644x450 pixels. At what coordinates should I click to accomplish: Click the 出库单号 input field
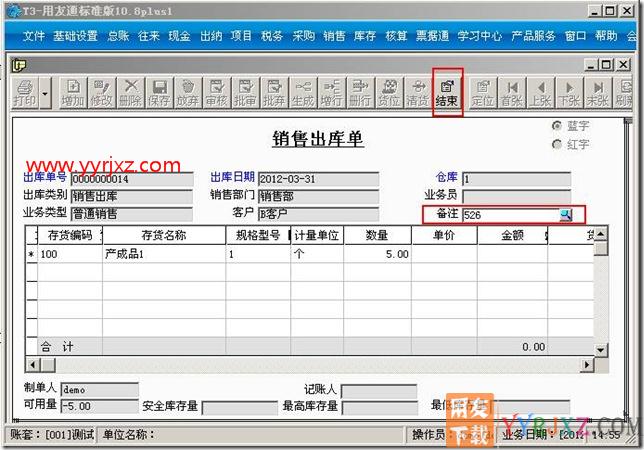[x=132, y=179]
